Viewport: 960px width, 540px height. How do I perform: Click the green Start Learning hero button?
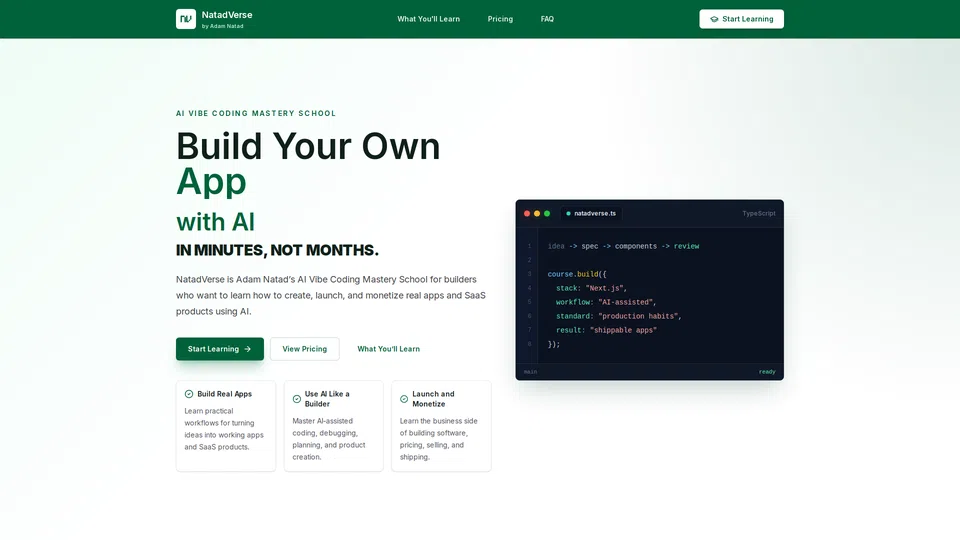(220, 349)
